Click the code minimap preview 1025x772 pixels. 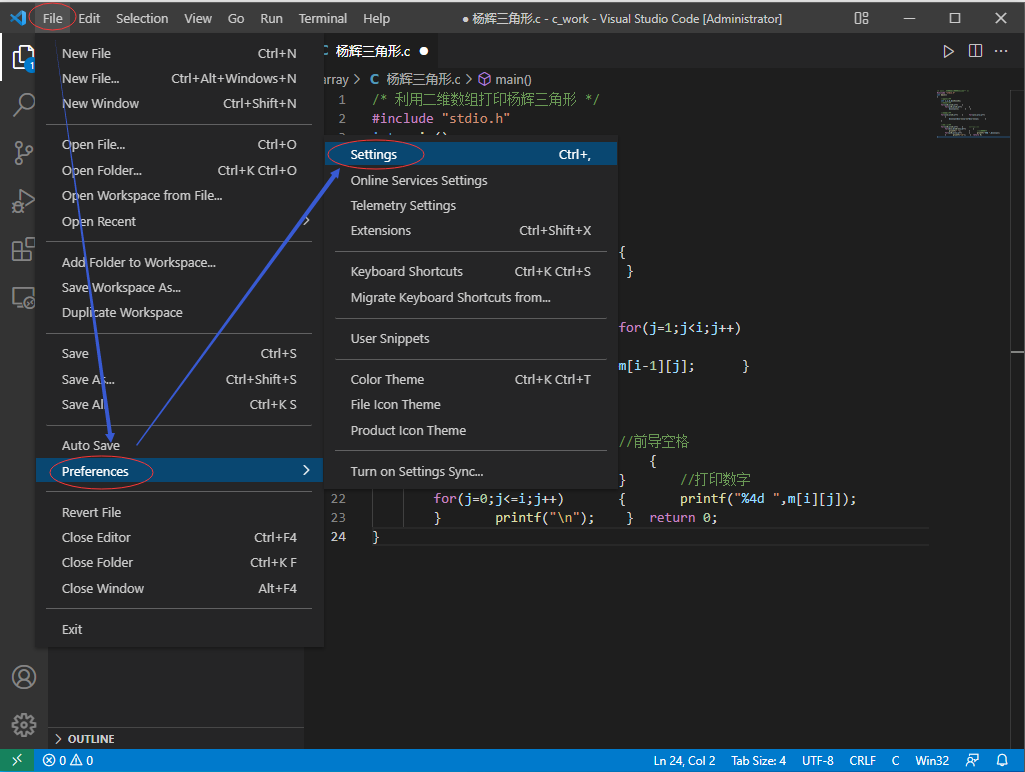(x=971, y=114)
